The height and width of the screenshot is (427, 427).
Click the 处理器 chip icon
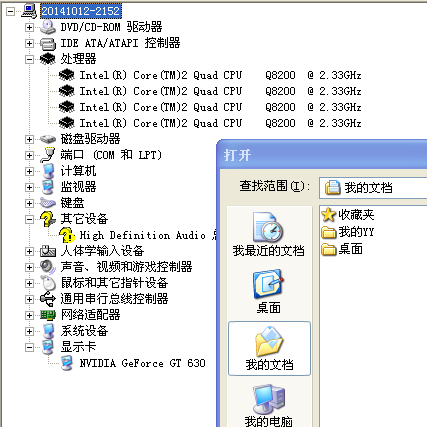(48, 59)
